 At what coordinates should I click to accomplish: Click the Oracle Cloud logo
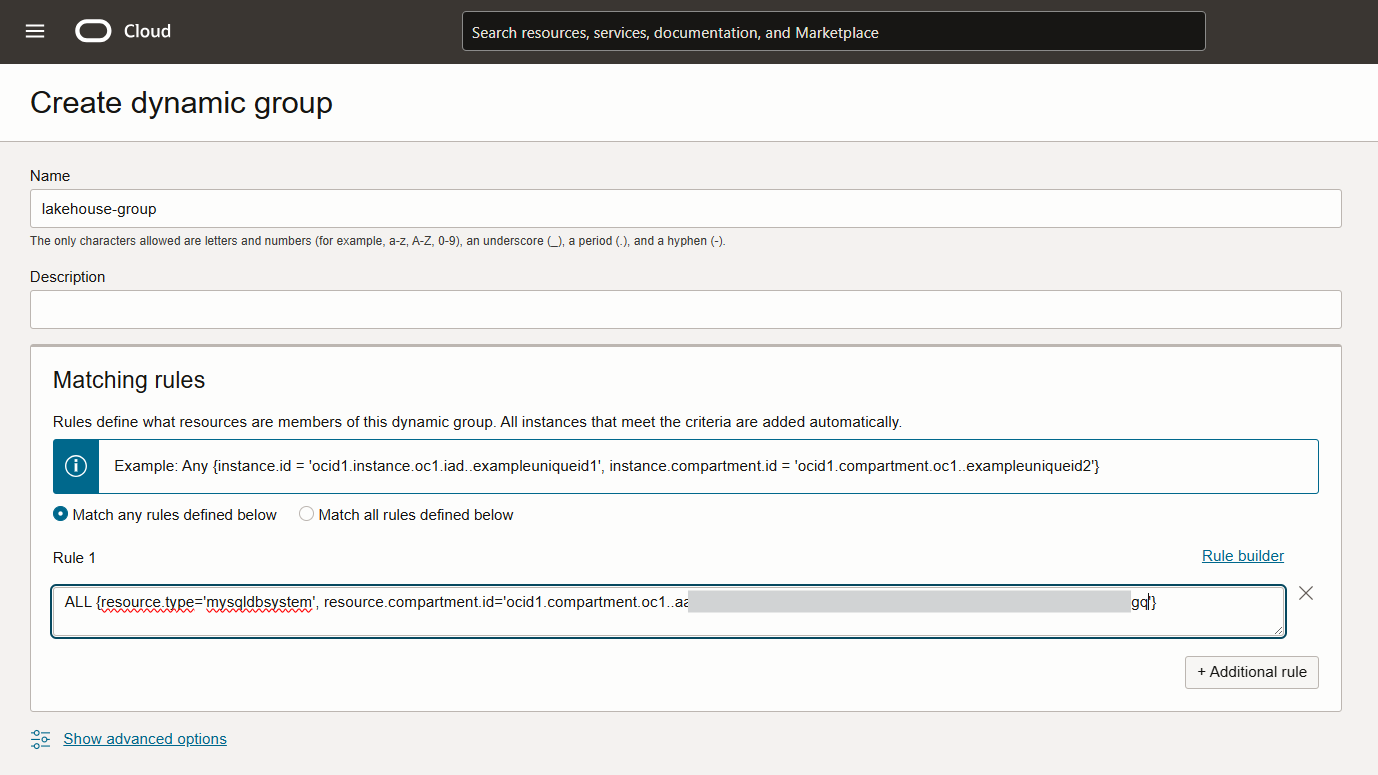[92, 31]
